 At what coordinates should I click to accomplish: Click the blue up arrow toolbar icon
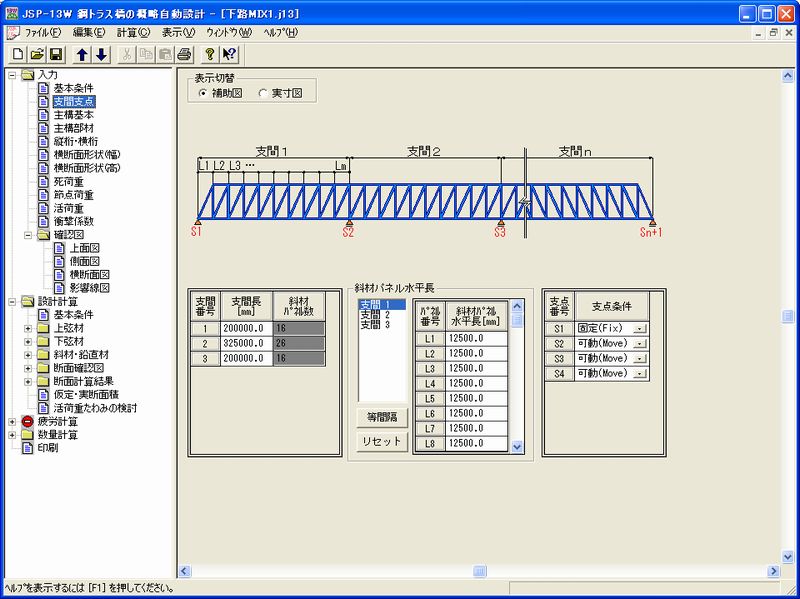pyautogui.click(x=83, y=54)
